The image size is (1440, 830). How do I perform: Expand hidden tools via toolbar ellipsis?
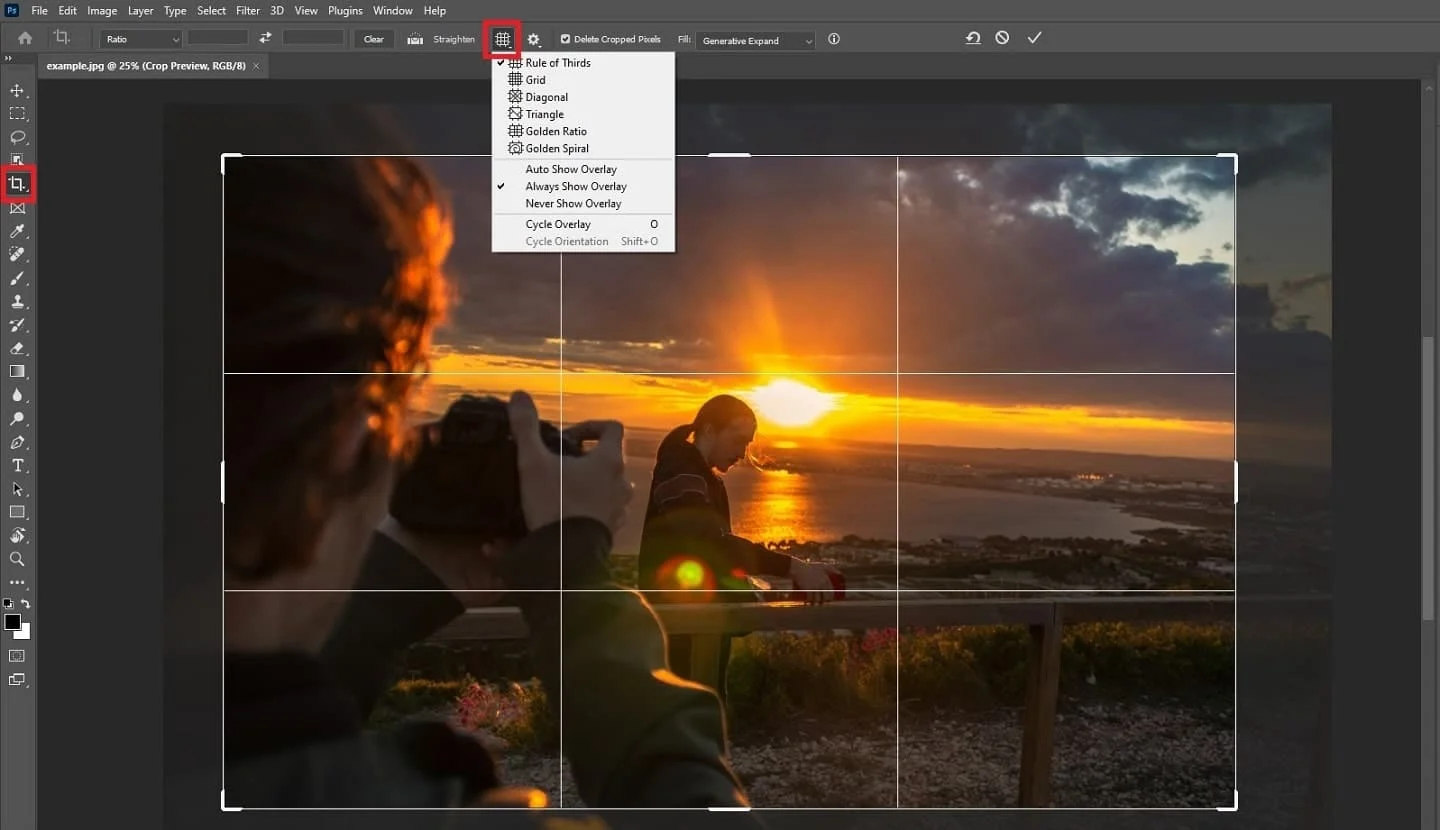click(17, 581)
